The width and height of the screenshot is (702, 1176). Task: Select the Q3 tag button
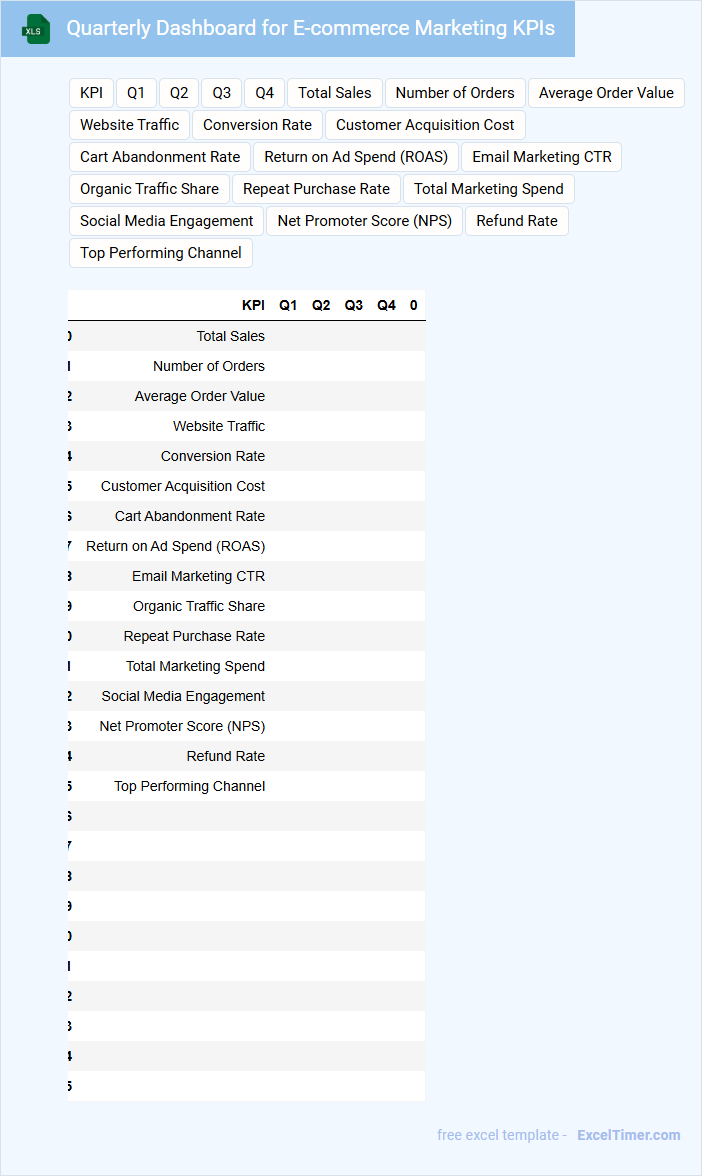coord(222,93)
